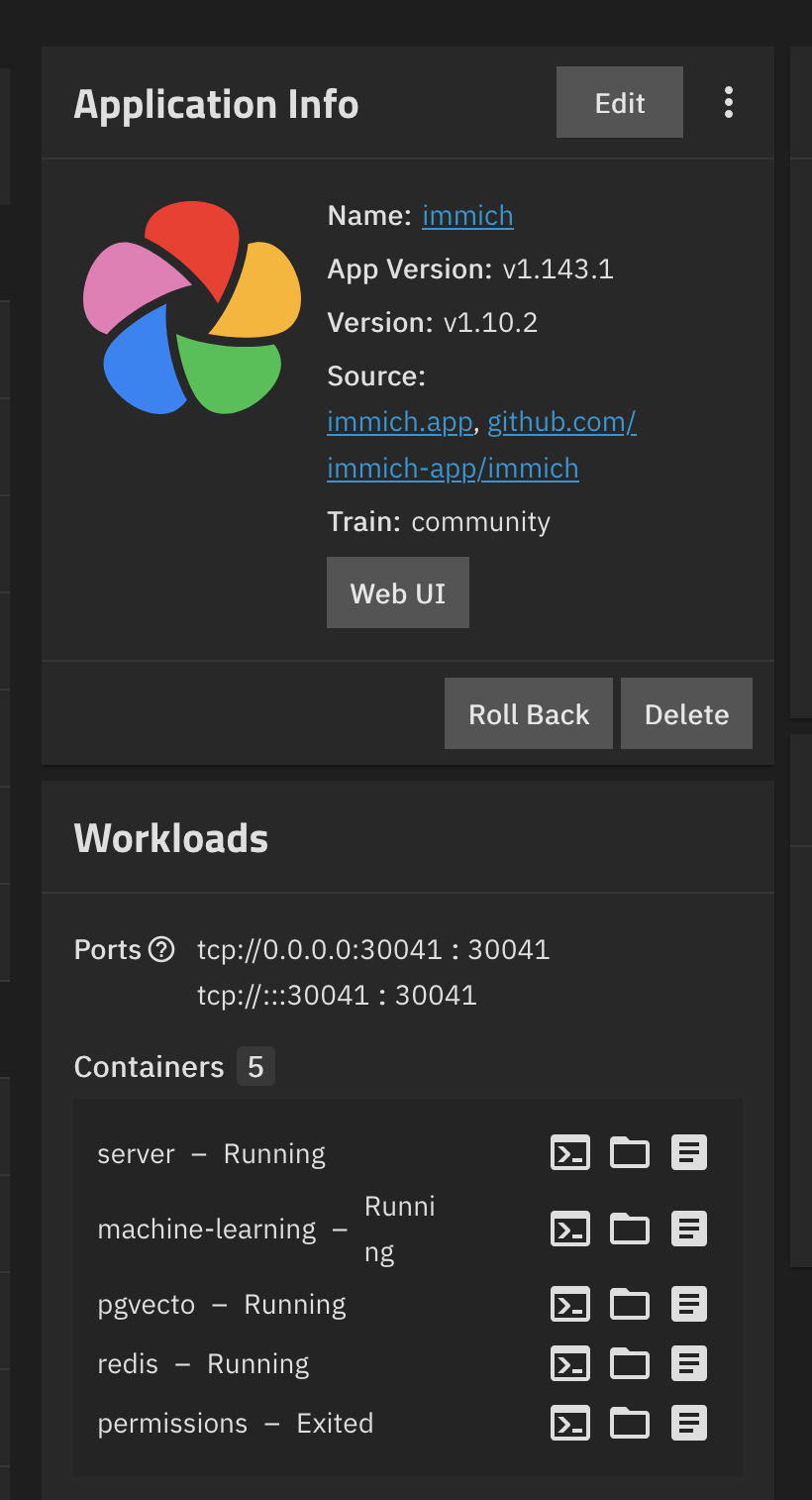This screenshot has width=812, height=1500.
Task: View logs for the pgvecto container
Action: point(689,1304)
